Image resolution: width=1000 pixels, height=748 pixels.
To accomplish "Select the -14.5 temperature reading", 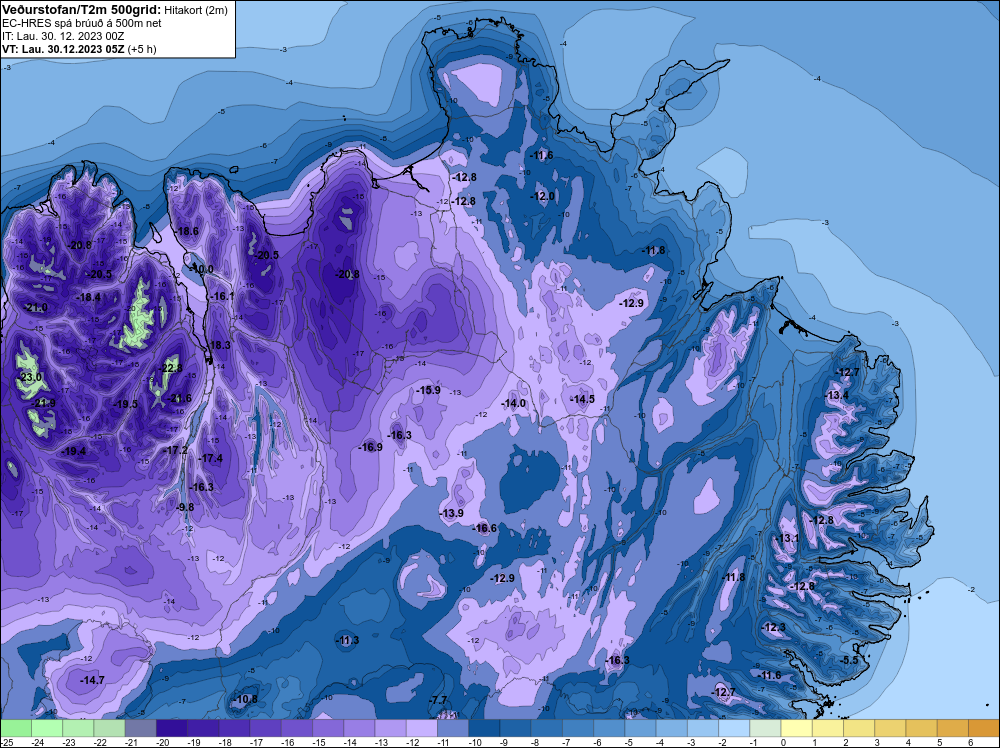I will tap(582, 399).
